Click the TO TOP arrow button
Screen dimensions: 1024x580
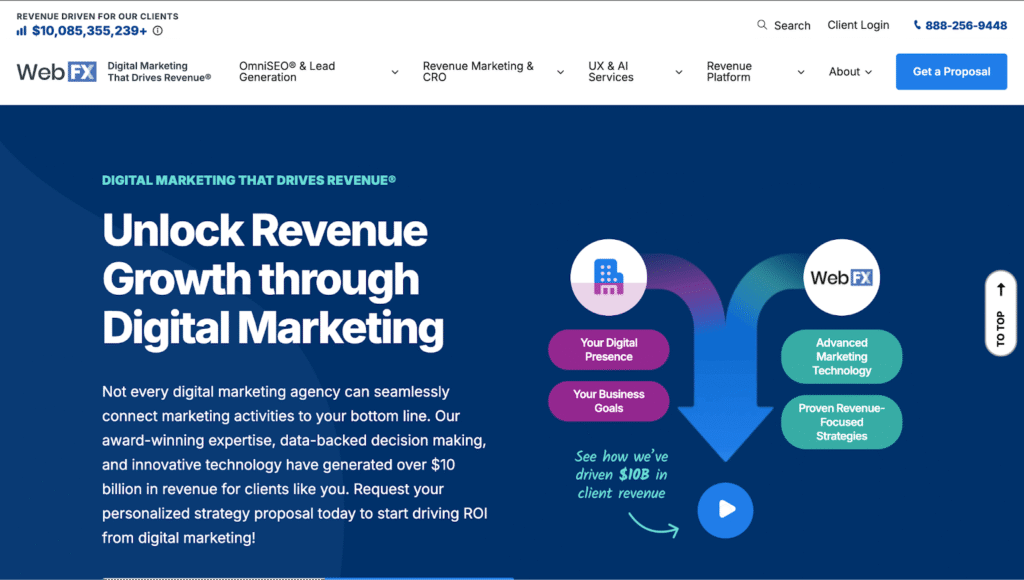(1000, 313)
